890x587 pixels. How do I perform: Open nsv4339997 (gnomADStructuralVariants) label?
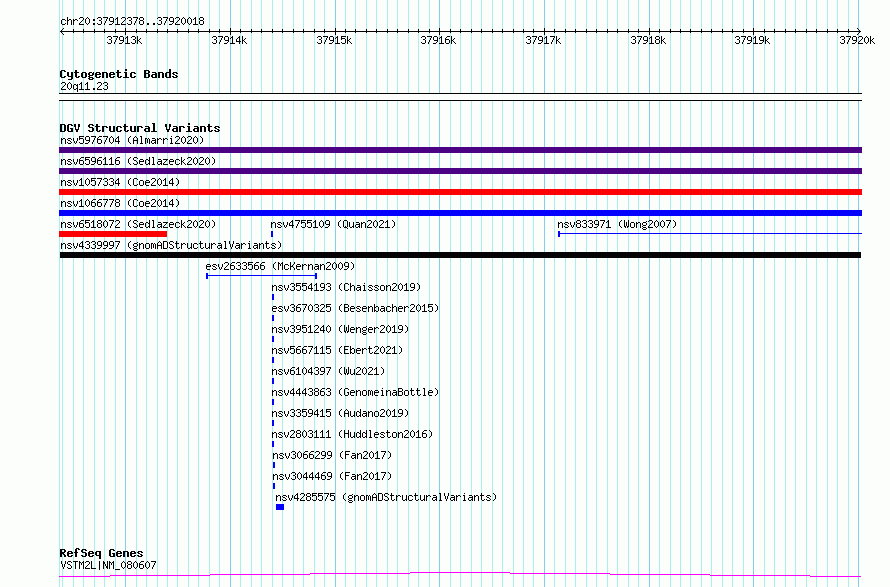point(171,245)
